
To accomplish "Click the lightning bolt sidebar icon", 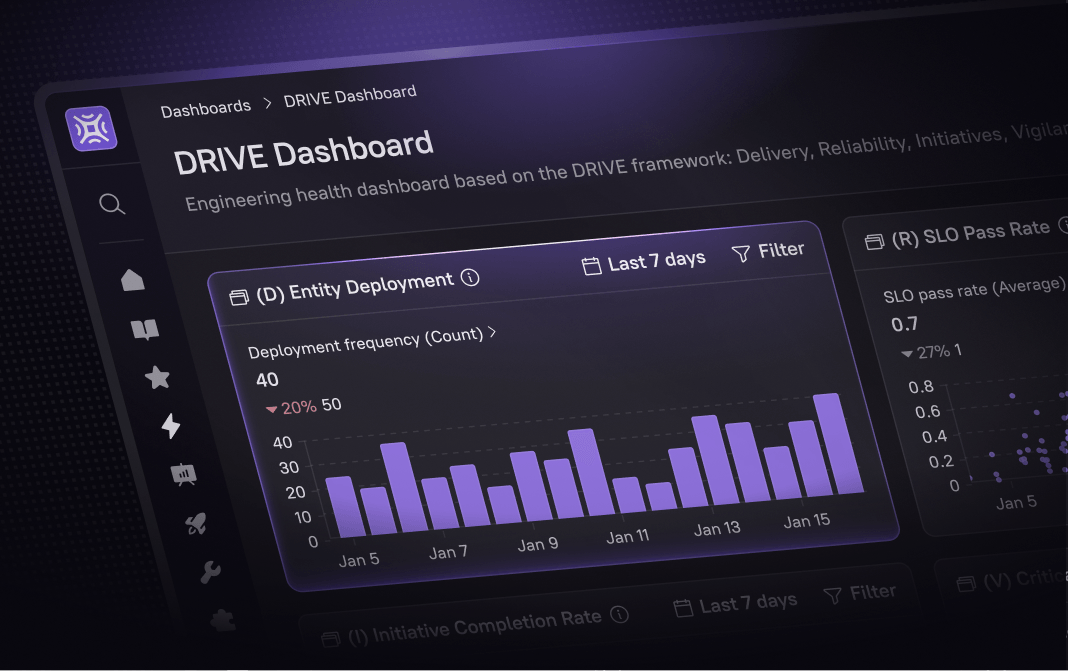I will click(x=170, y=426).
